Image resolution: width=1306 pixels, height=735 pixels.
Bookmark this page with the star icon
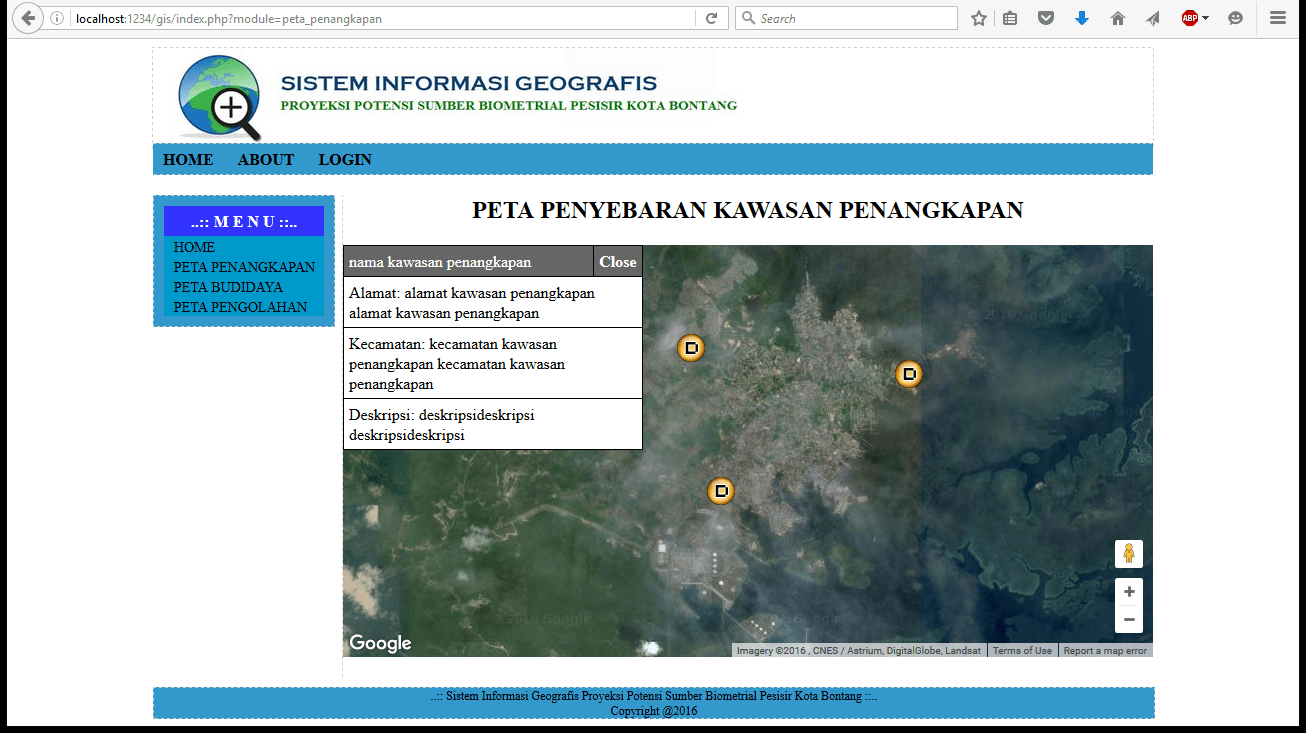click(x=979, y=18)
